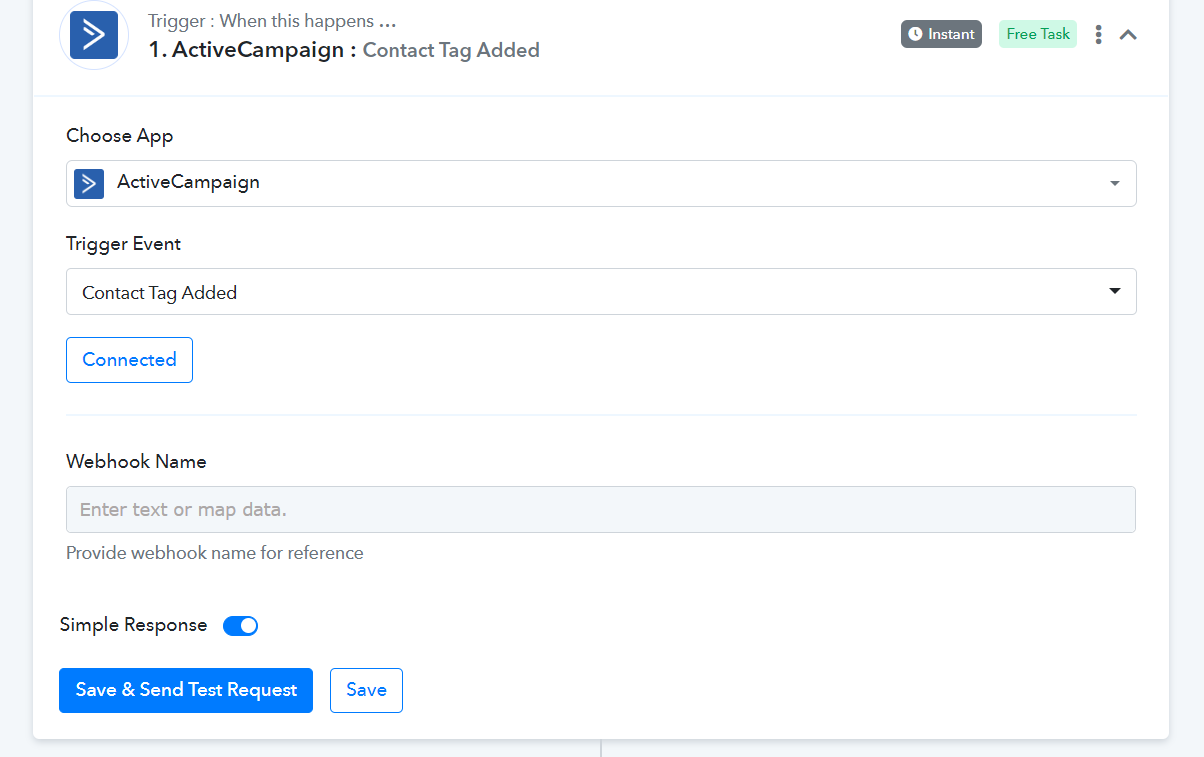Click the 'Trigger : When this happens' text
This screenshot has width=1204, height=757.
tap(271, 21)
